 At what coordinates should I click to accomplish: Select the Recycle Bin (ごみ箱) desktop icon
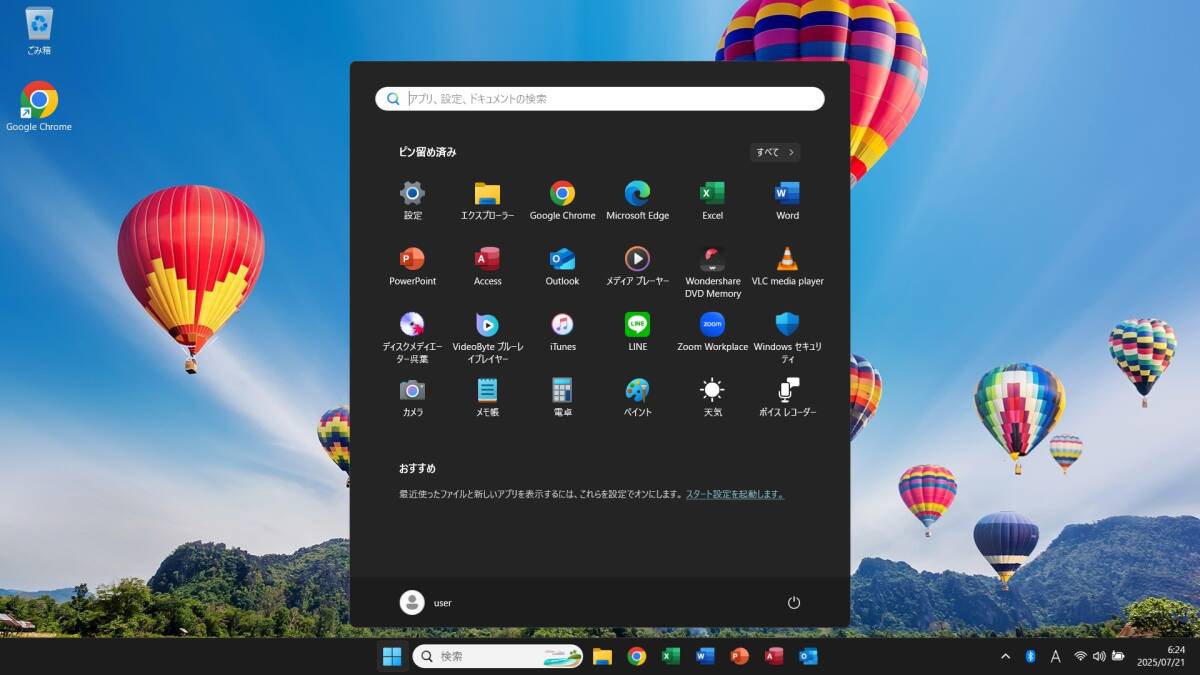click(39, 31)
